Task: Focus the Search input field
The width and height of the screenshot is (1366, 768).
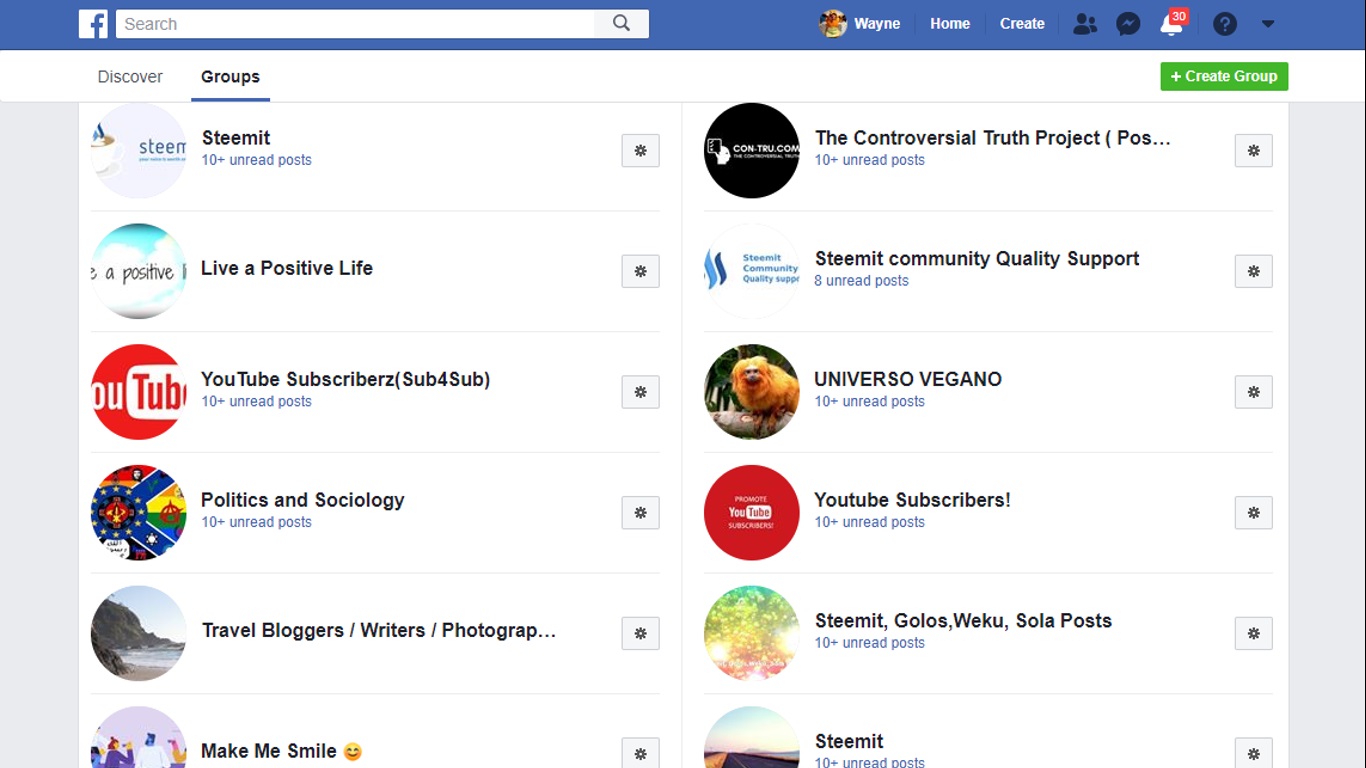Action: (x=355, y=24)
